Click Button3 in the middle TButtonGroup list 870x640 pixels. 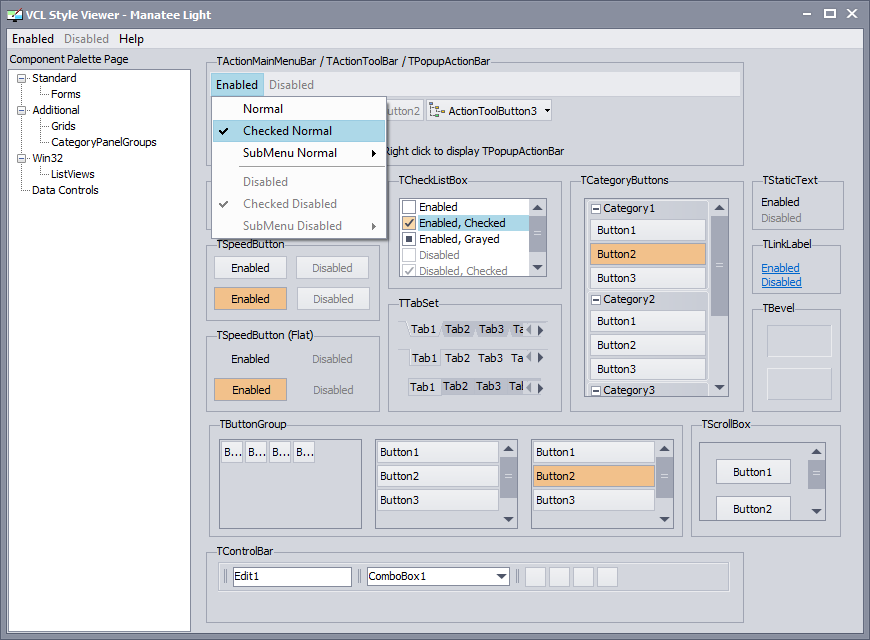pyautogui.click(x=437, y=500)
